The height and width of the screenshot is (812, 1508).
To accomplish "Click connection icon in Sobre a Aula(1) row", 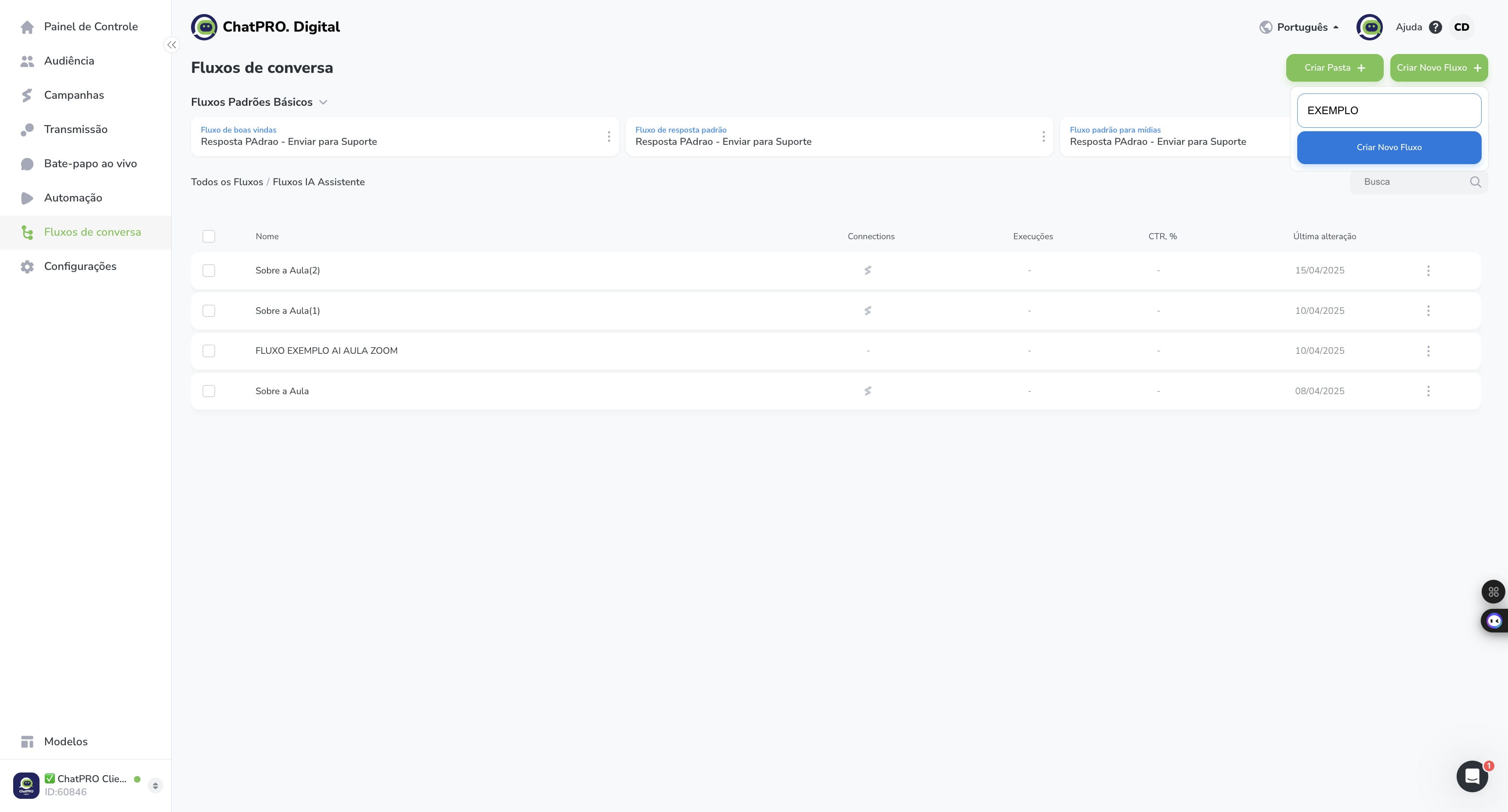I will pyautogui.click(x=868, y=311).
